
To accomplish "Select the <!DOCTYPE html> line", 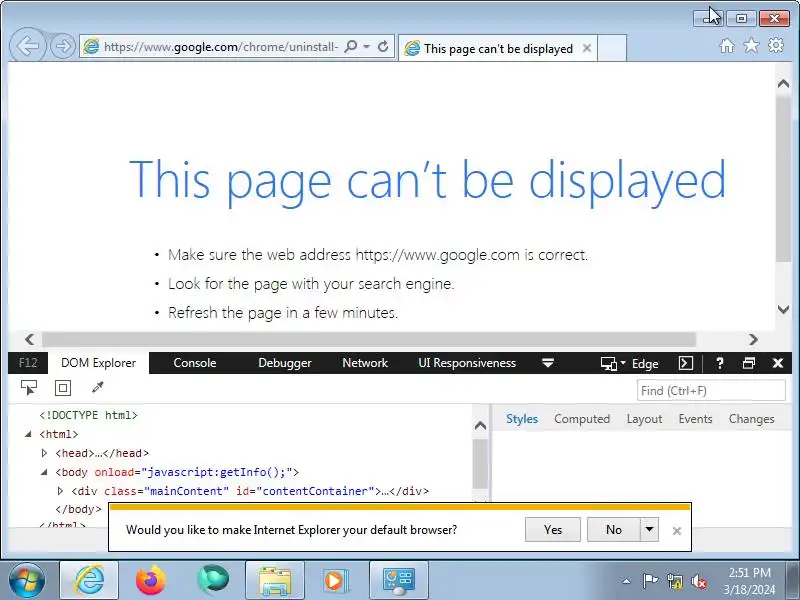I will [88, 415].
